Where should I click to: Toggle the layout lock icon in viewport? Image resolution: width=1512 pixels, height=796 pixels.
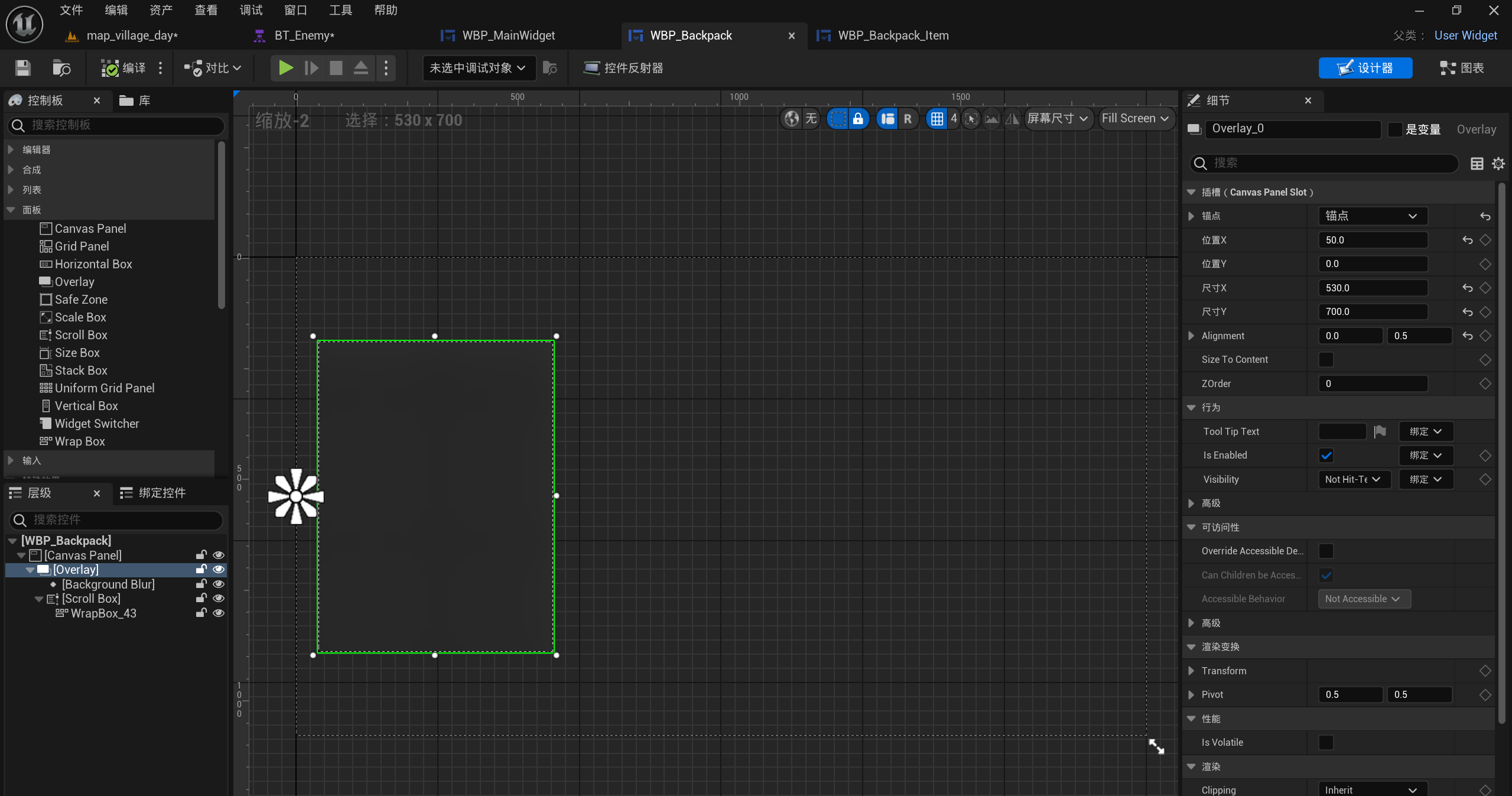[858, 119]
